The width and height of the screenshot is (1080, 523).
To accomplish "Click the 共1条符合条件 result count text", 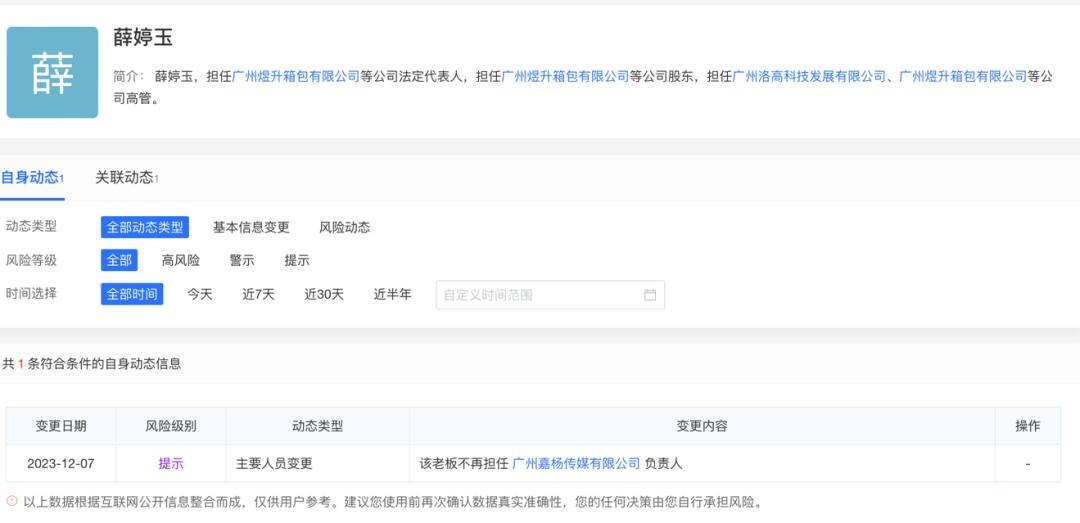I will (x=92, y=364).
